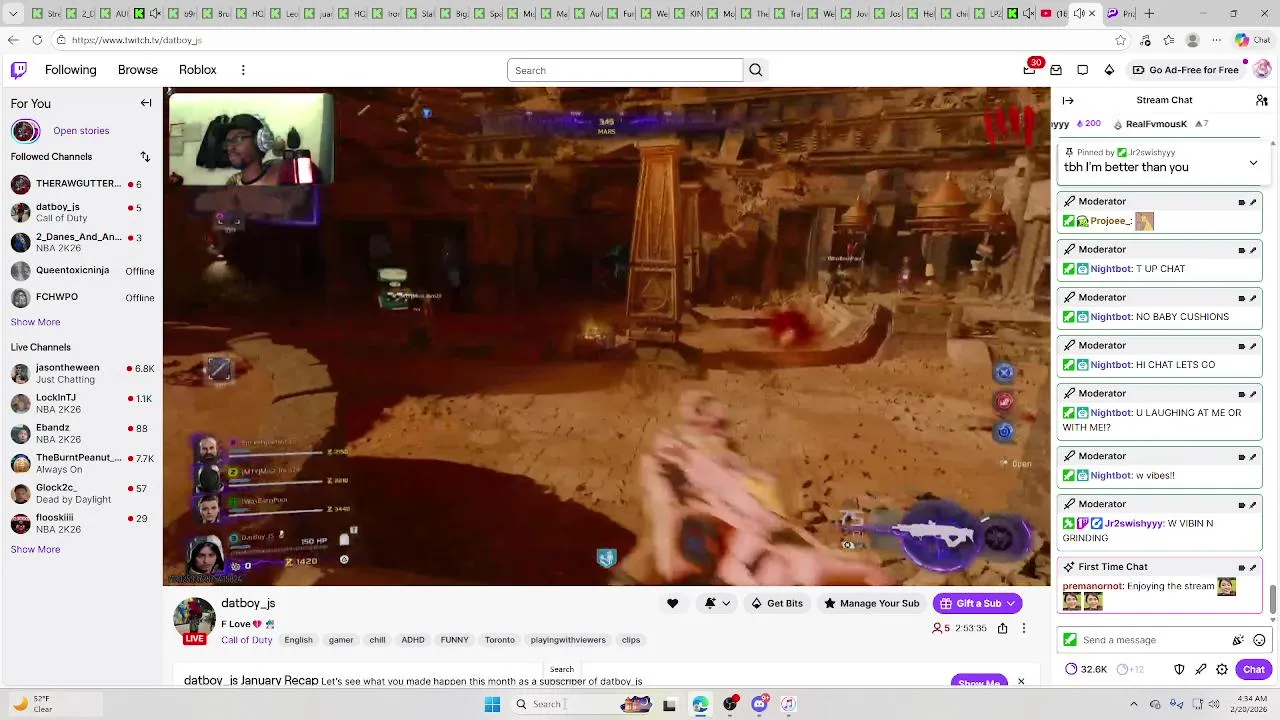Open iTunes music icon in taskbar
1280x720 pixels.
click(788, 704)
